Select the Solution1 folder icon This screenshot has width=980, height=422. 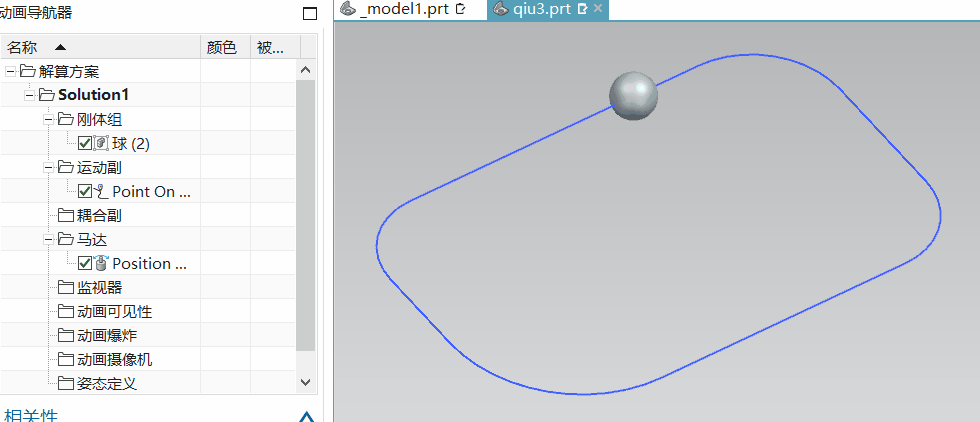[47, 95]
